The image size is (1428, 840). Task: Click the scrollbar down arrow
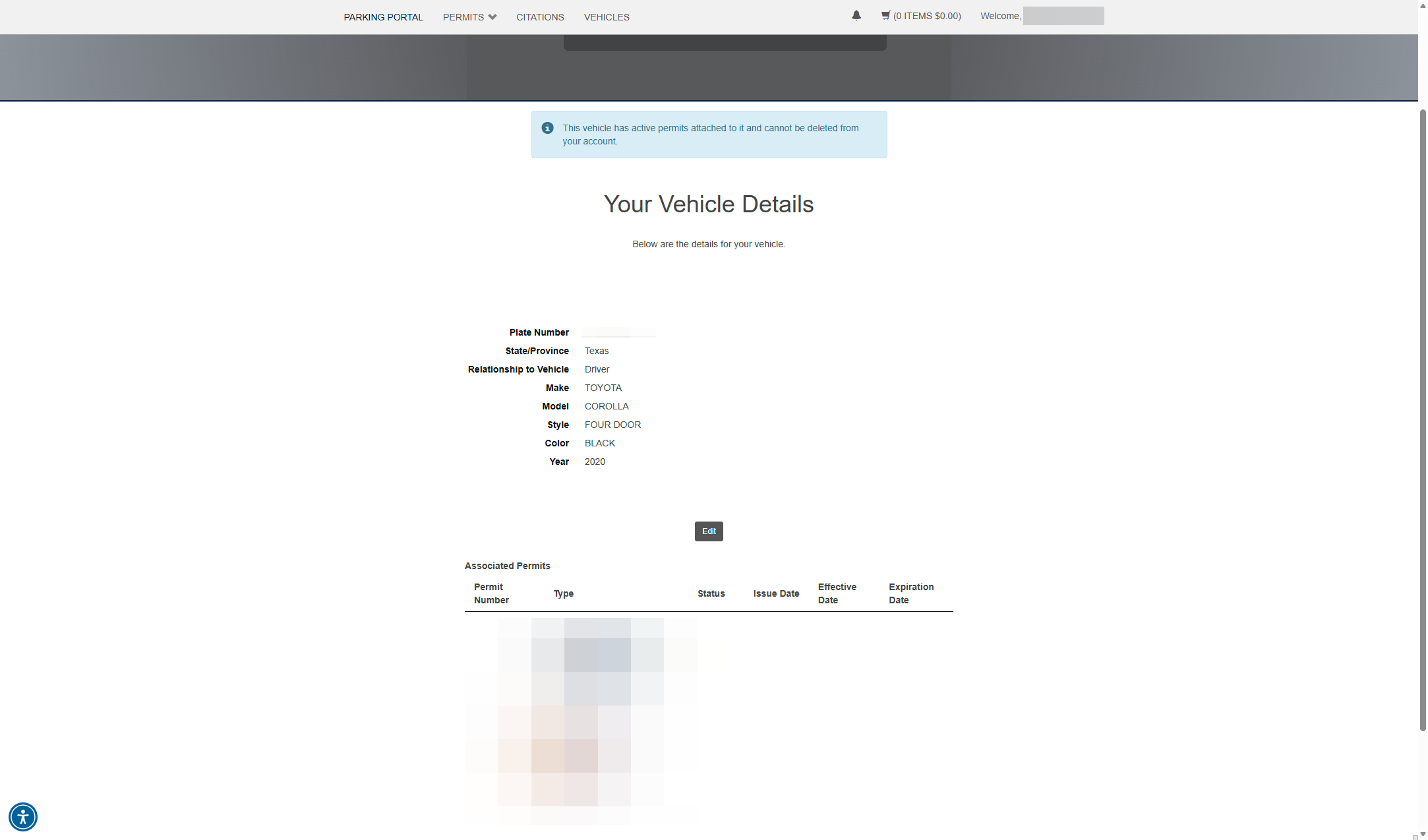point(1423,834)
